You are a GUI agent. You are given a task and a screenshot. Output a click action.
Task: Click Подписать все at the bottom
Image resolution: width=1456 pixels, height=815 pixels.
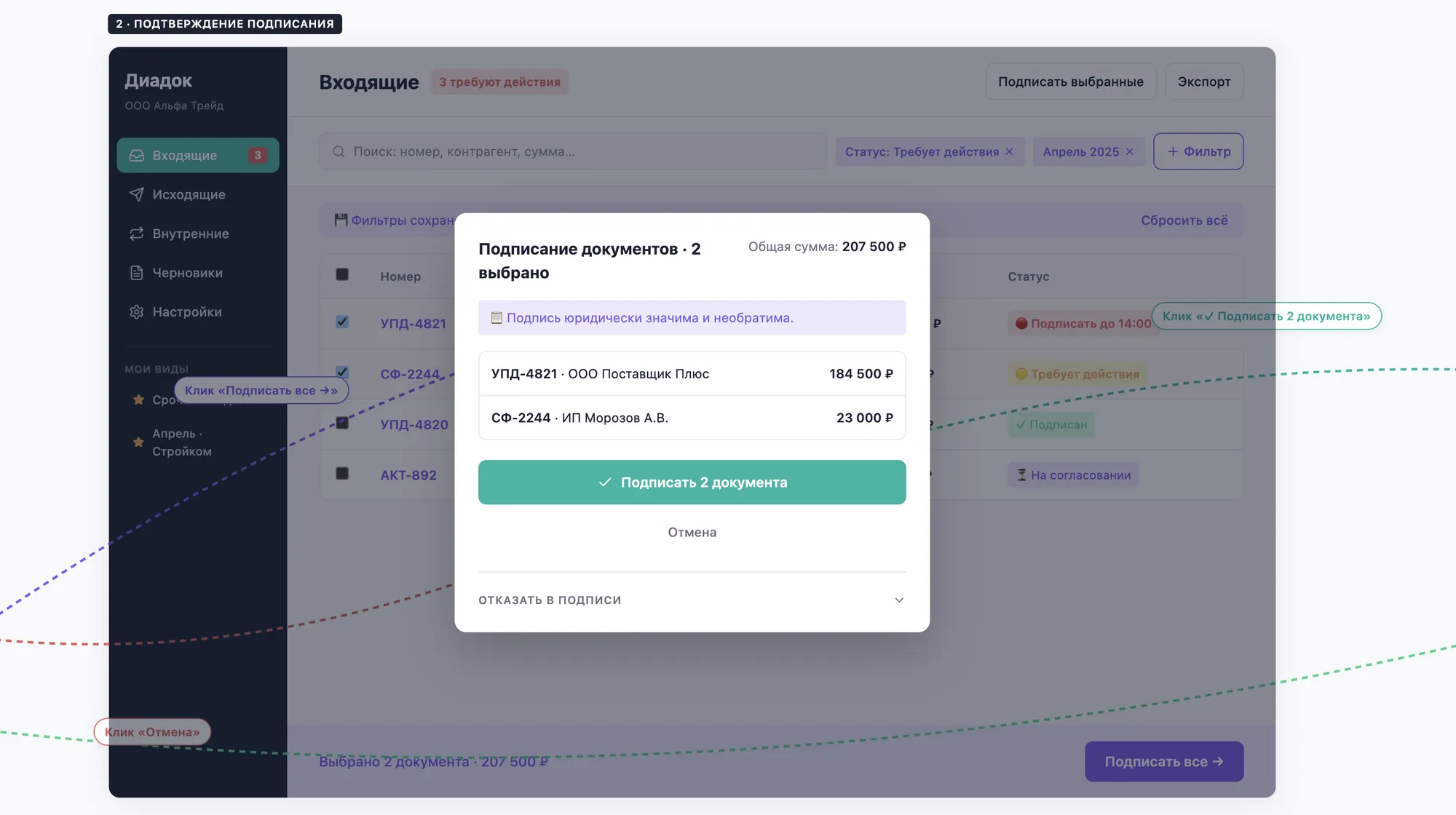(1164, 761)
